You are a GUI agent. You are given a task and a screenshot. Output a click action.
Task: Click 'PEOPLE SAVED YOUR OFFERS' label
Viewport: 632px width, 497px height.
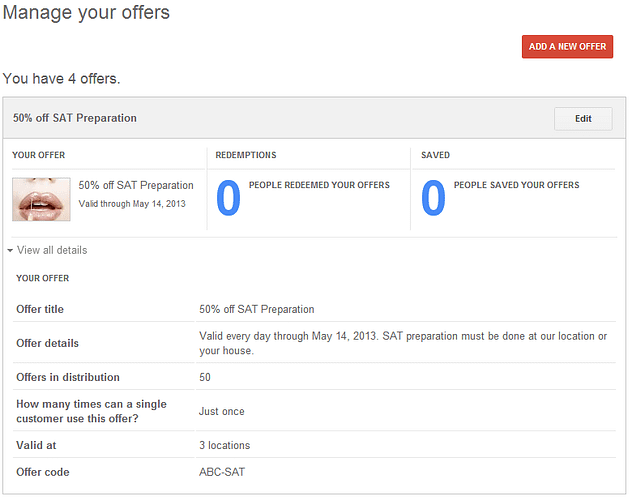pyautogui.click(x=516, y=185)
